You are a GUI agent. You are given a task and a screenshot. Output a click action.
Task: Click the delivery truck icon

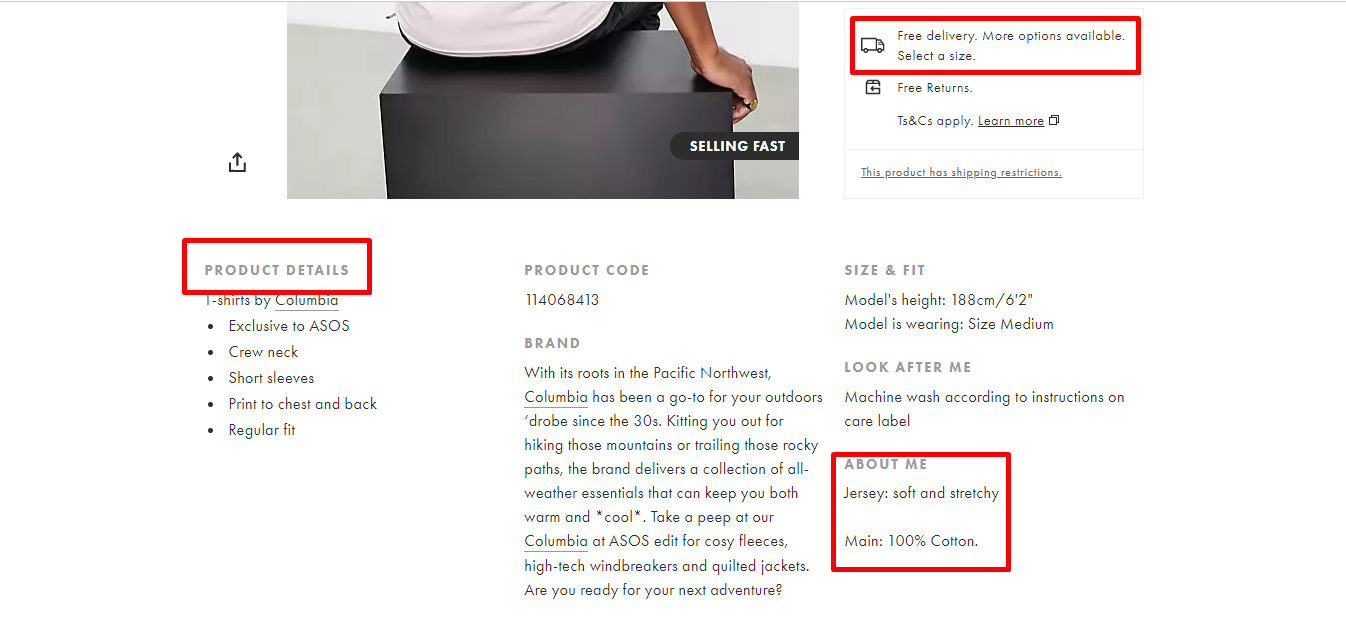coord(873,45)
